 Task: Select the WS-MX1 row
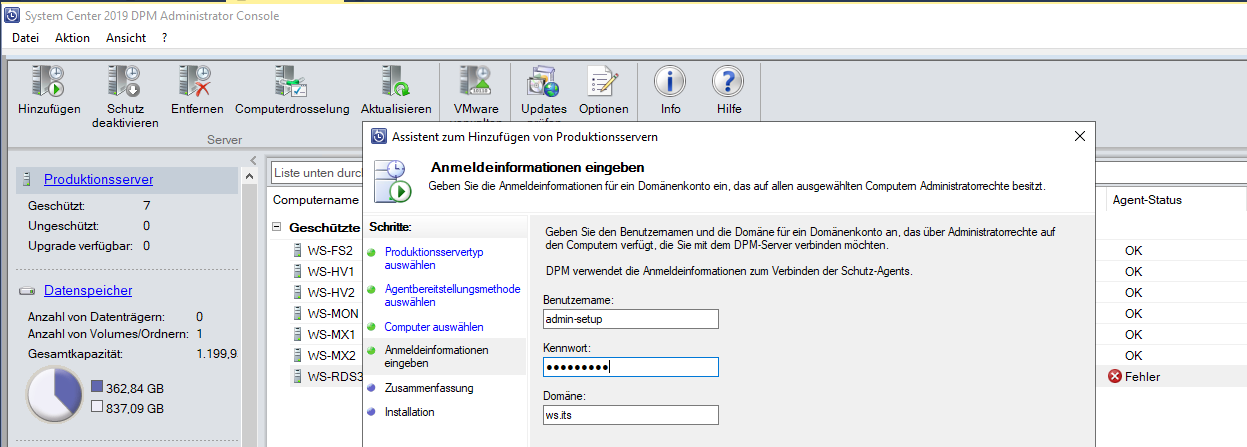coord(758,334)
